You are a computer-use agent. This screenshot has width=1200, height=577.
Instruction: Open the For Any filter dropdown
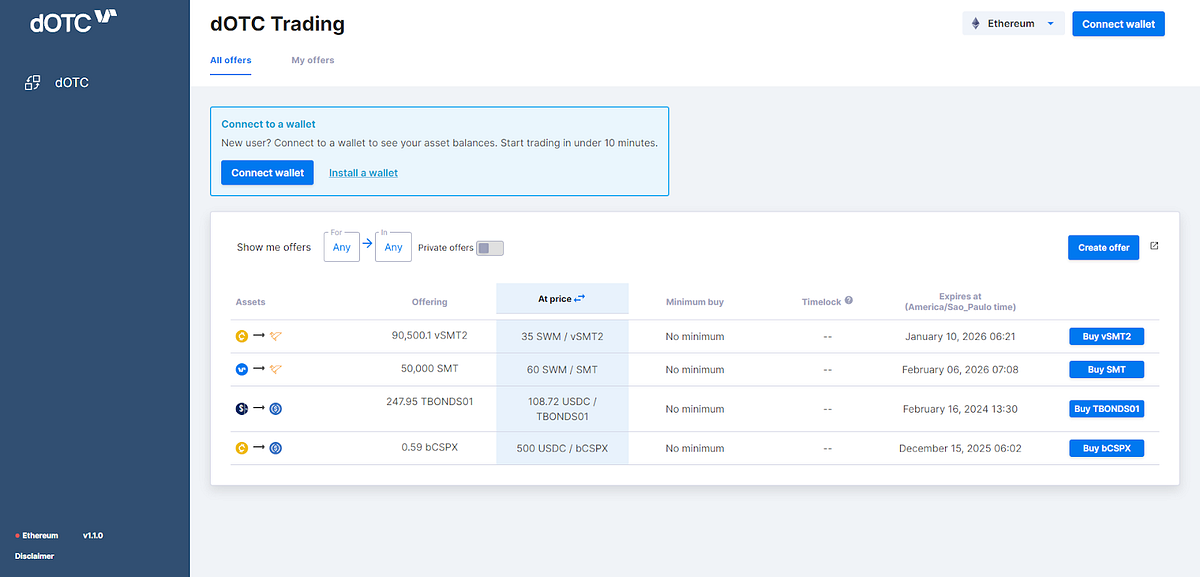[341, 247]
